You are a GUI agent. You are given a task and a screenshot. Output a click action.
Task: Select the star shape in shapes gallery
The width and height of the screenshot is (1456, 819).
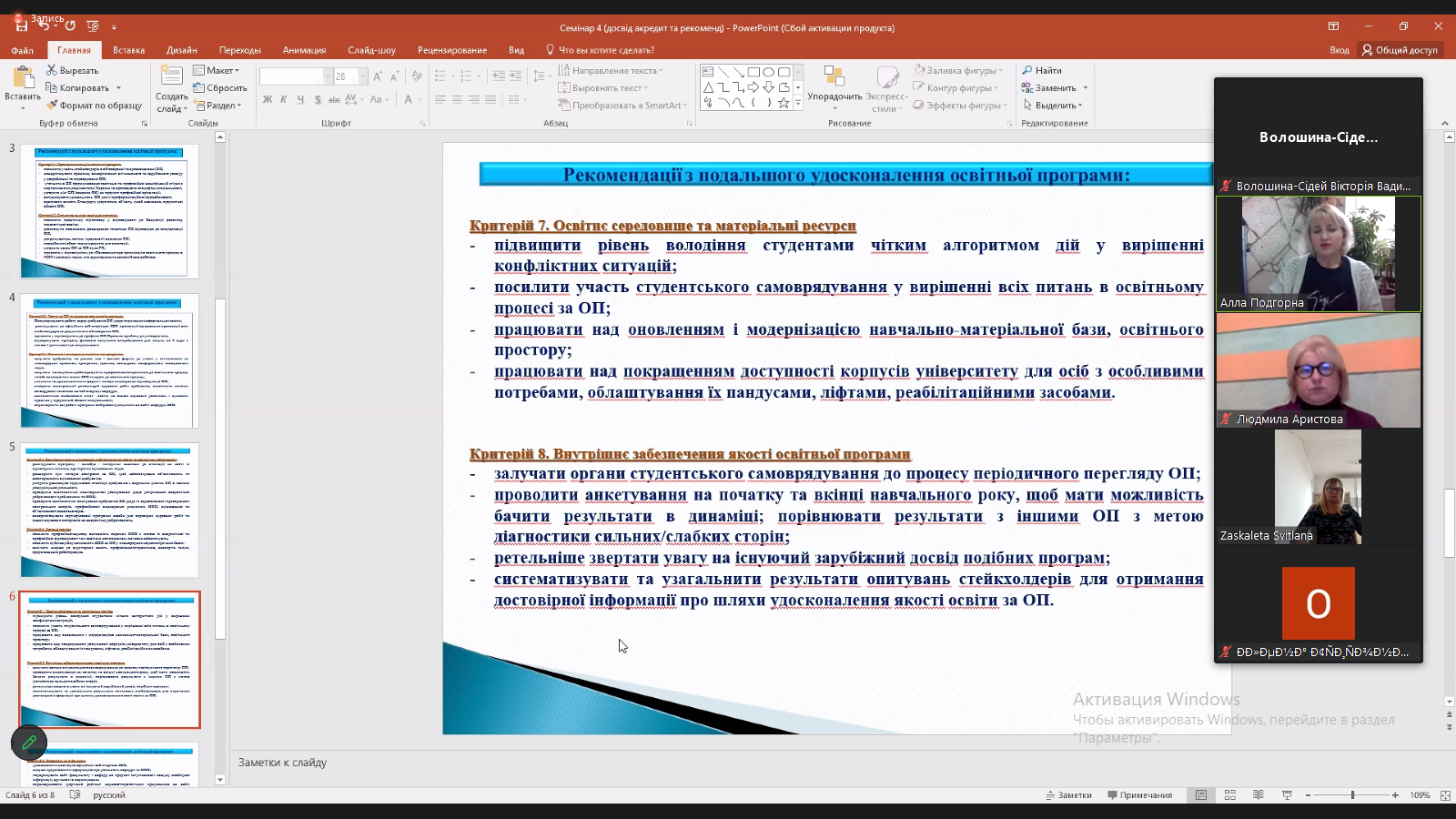[784, 104]
